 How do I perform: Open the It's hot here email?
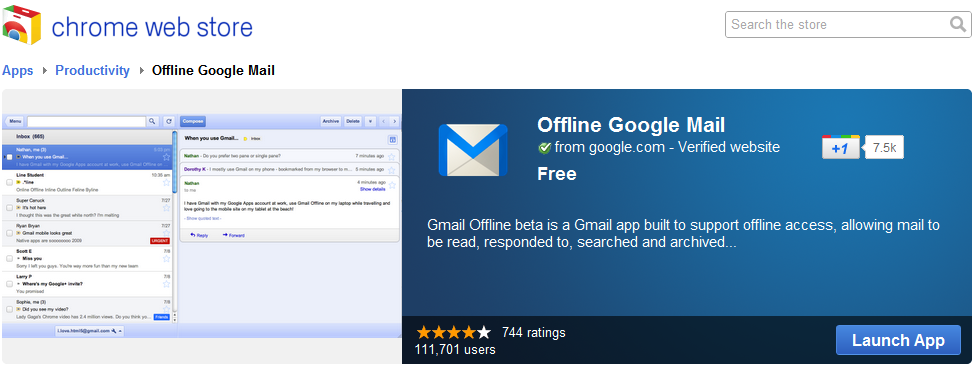[87, 208]
